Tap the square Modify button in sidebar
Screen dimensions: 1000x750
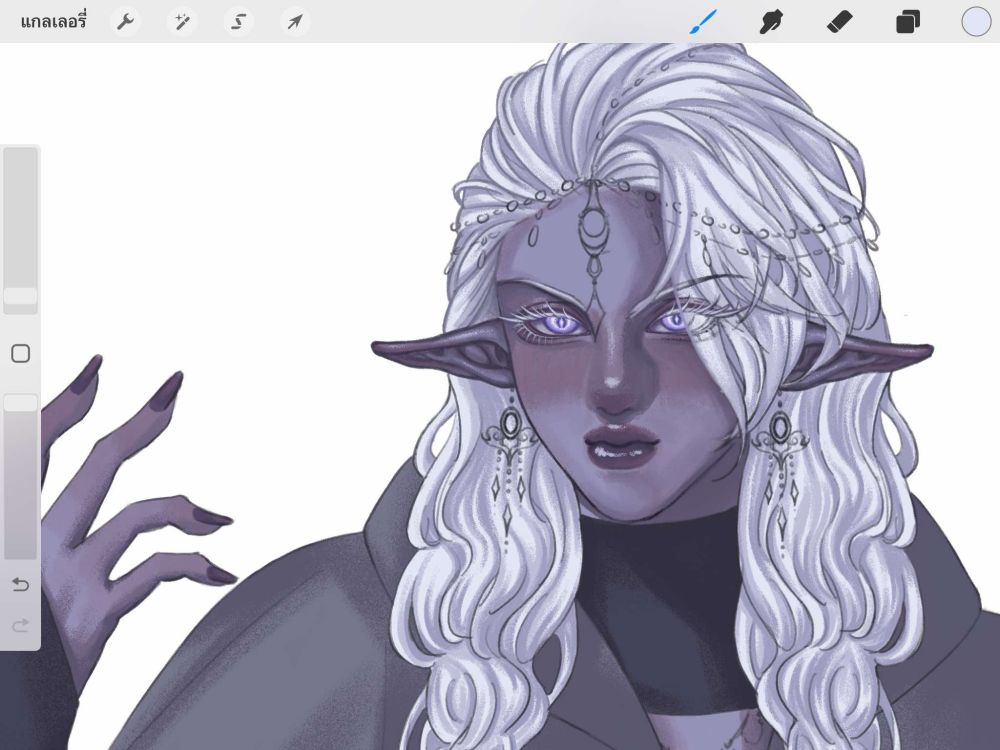pos(20,353)
